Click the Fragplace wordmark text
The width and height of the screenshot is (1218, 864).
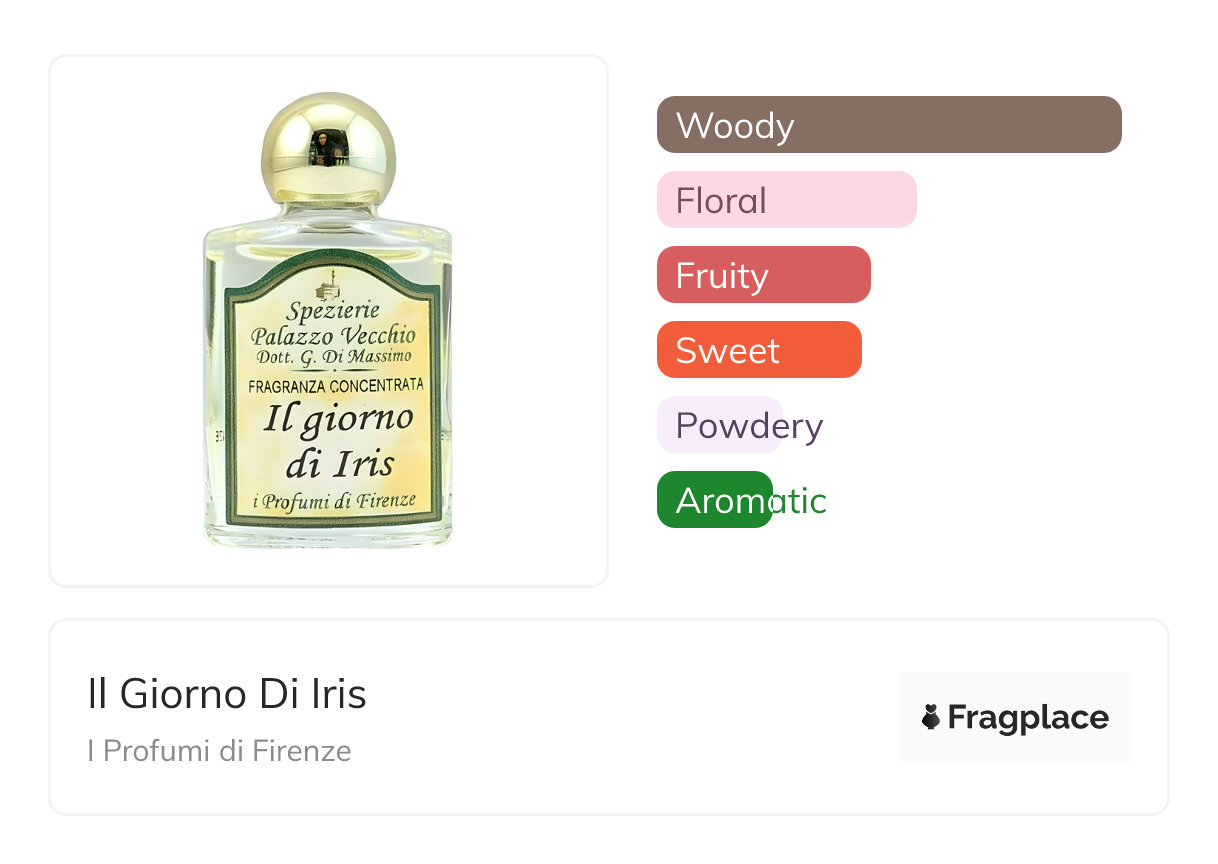[x=1028, y=717]
